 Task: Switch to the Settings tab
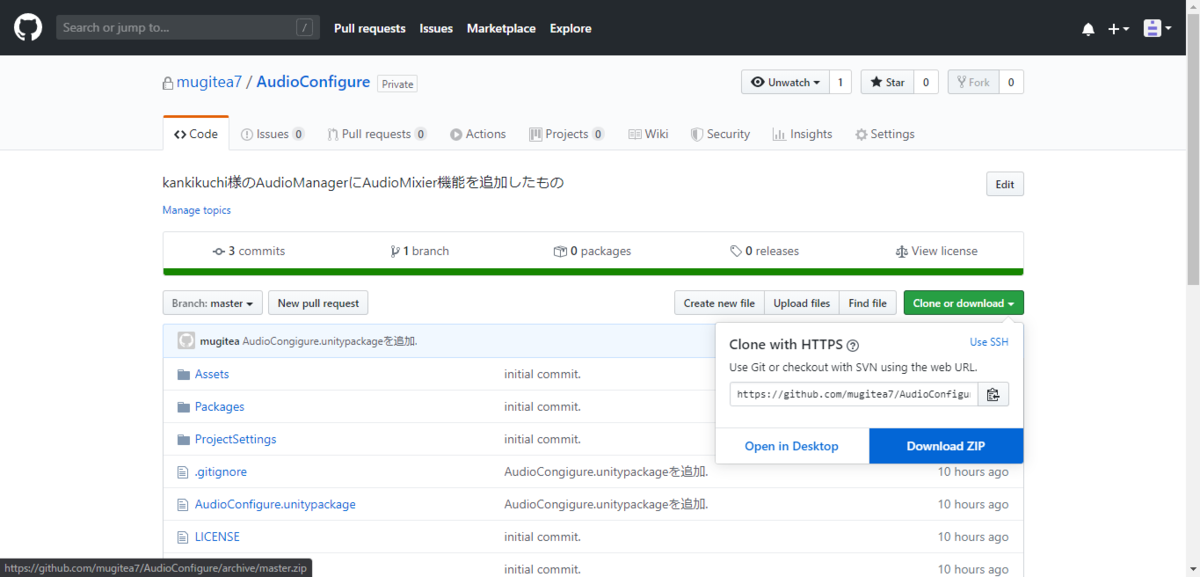(x=885, y=134)
